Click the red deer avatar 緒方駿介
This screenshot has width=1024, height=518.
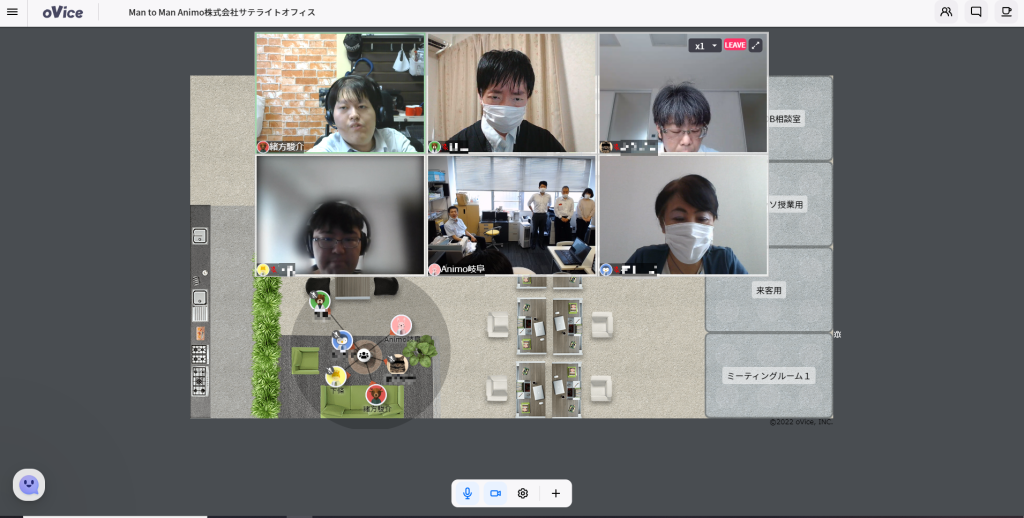pos(376,395)
